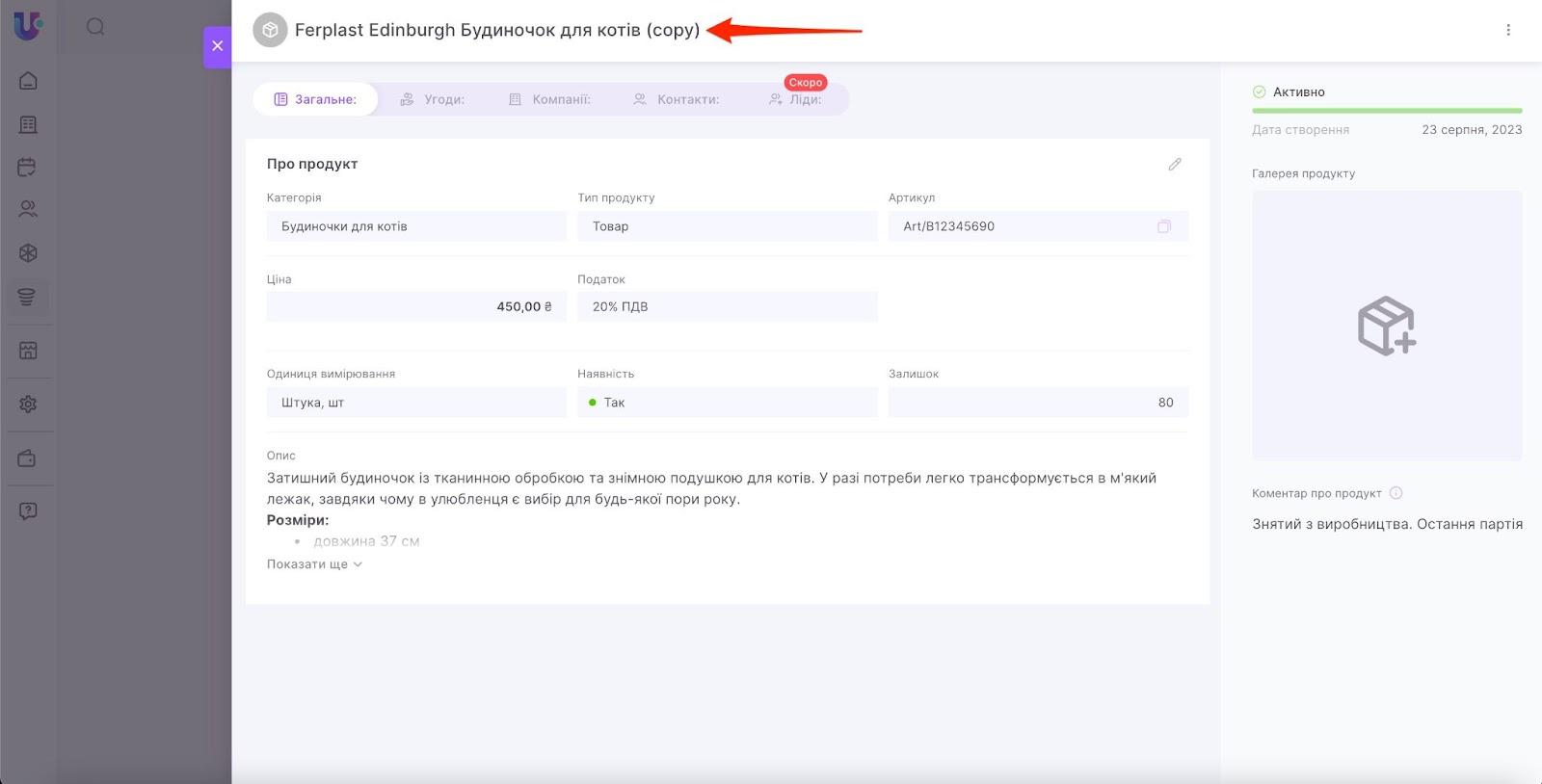Screen dimensions: 1542x784
Task: Click the Артикул field value
Action: tap(1038, 226)
